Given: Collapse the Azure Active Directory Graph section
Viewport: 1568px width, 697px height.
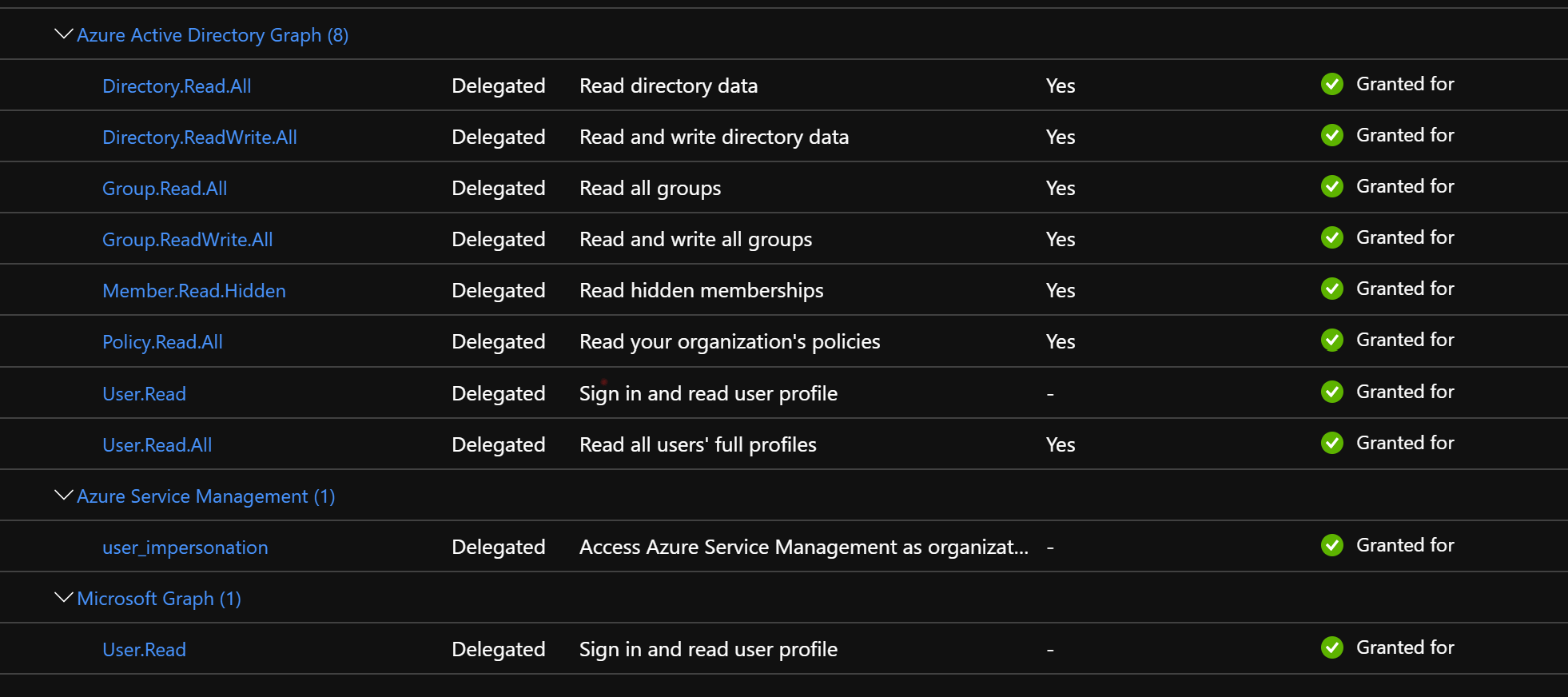Looking at the screenshot, I should 62,33.
